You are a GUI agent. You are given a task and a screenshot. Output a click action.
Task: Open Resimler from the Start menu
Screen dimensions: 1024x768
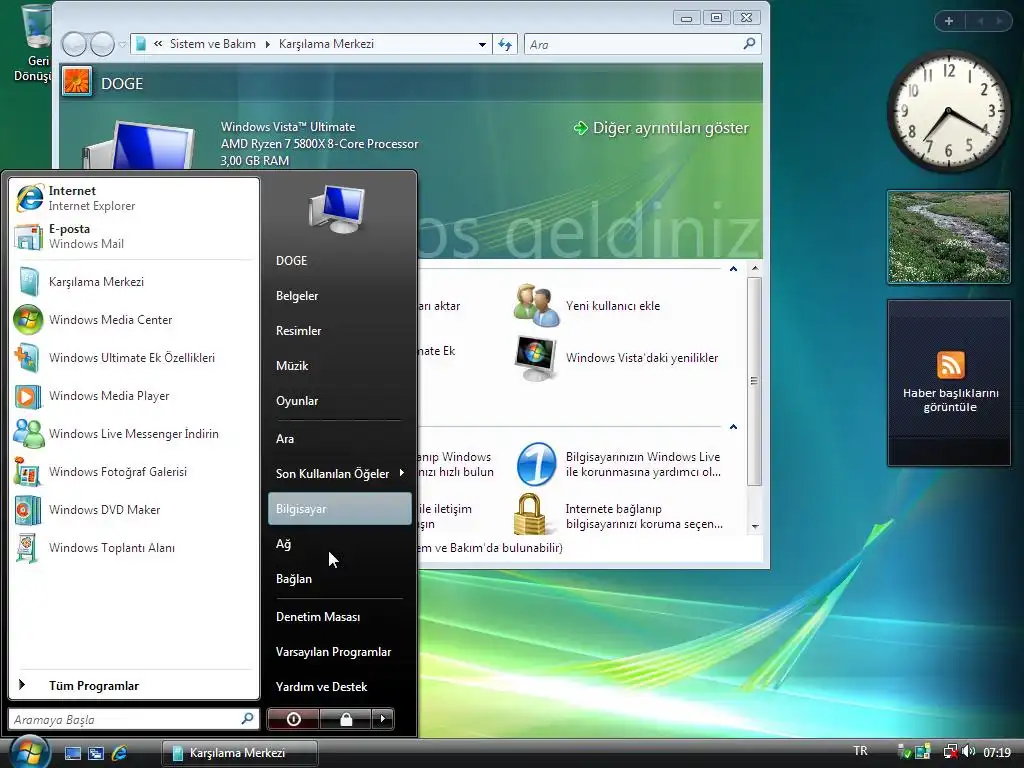click(x=340, y=330)
